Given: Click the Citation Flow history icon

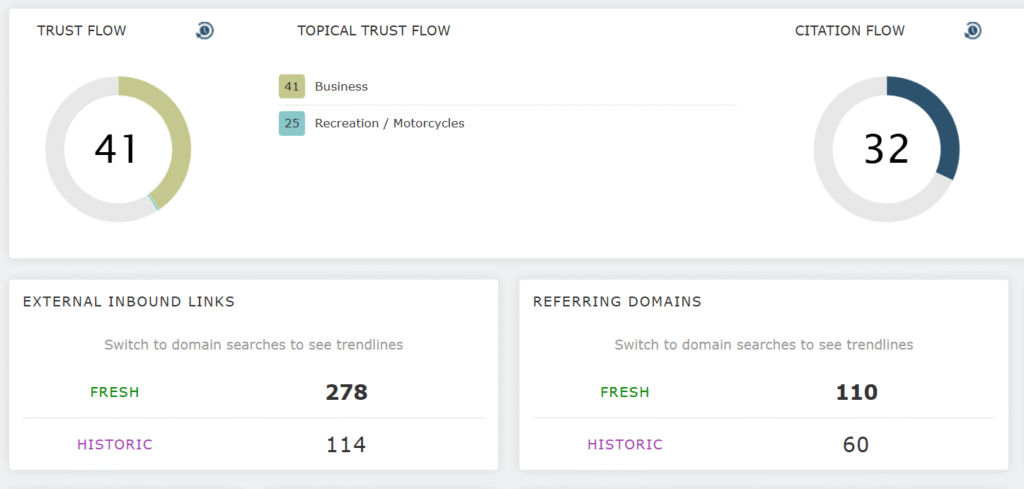Looking at the screenshot, I should [x=972, y=31].
